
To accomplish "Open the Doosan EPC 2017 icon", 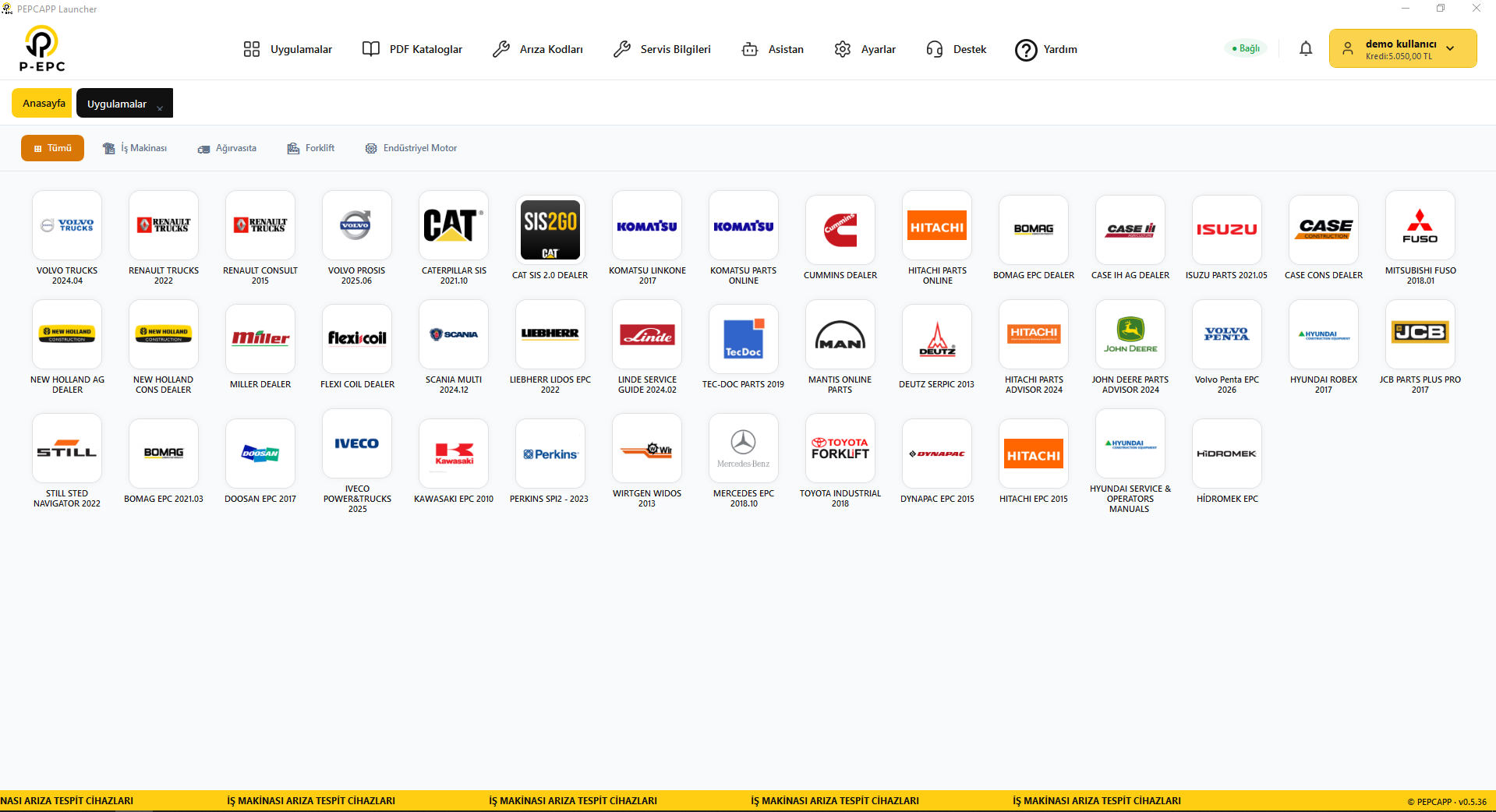I will point(260,454).
